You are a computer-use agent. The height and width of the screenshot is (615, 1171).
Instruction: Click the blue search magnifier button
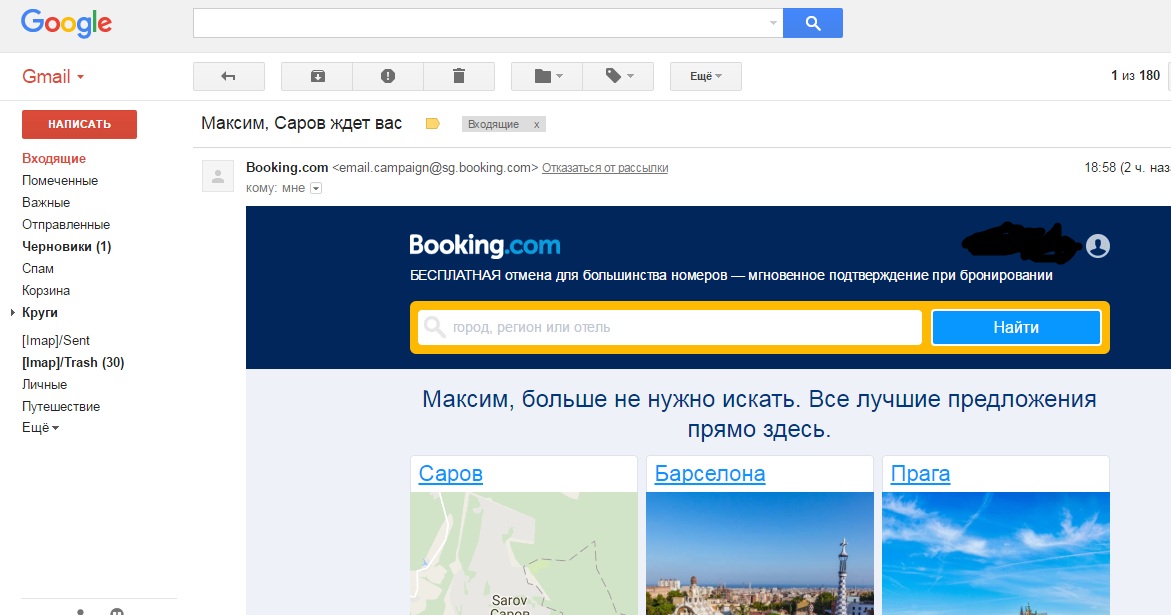(x=812, y=23)
